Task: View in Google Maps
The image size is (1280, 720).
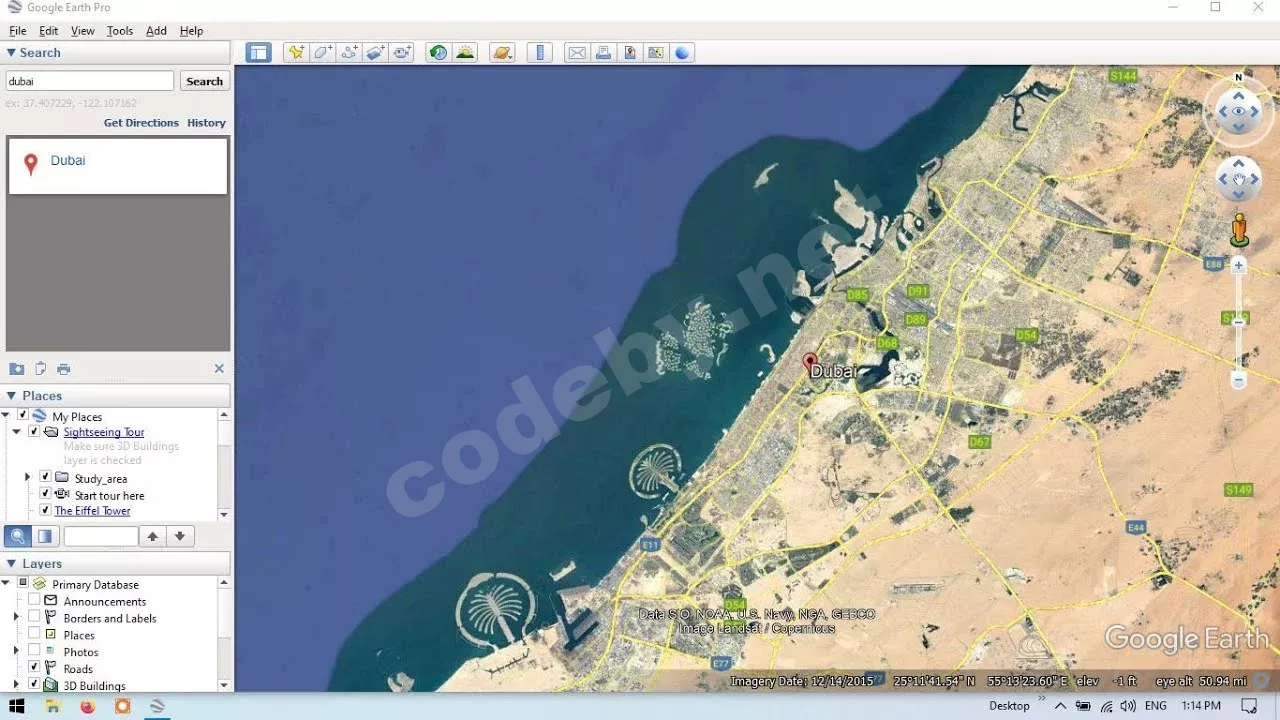Action: click(x=656, y=53)
